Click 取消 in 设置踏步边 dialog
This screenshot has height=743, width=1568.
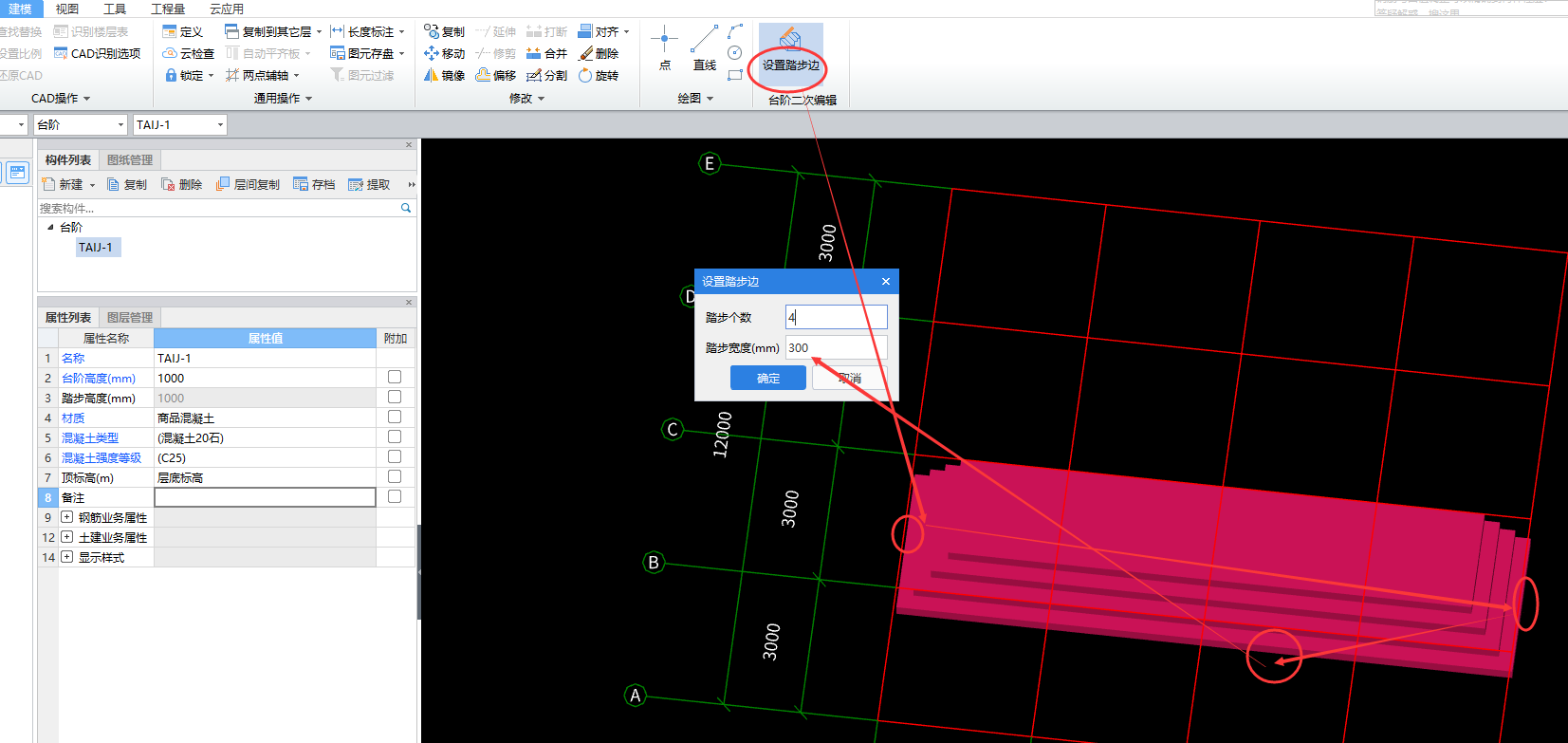coord(850,378)
